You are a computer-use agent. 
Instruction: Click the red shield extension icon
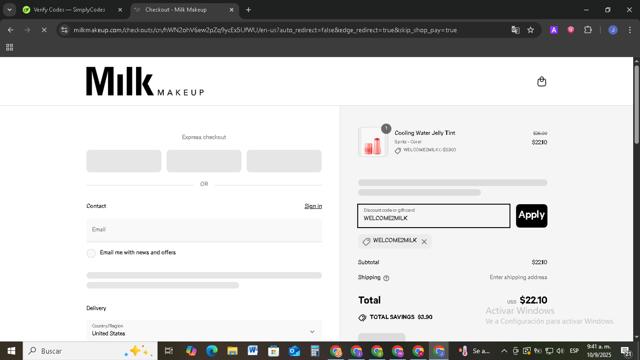(x=571, y=30)
